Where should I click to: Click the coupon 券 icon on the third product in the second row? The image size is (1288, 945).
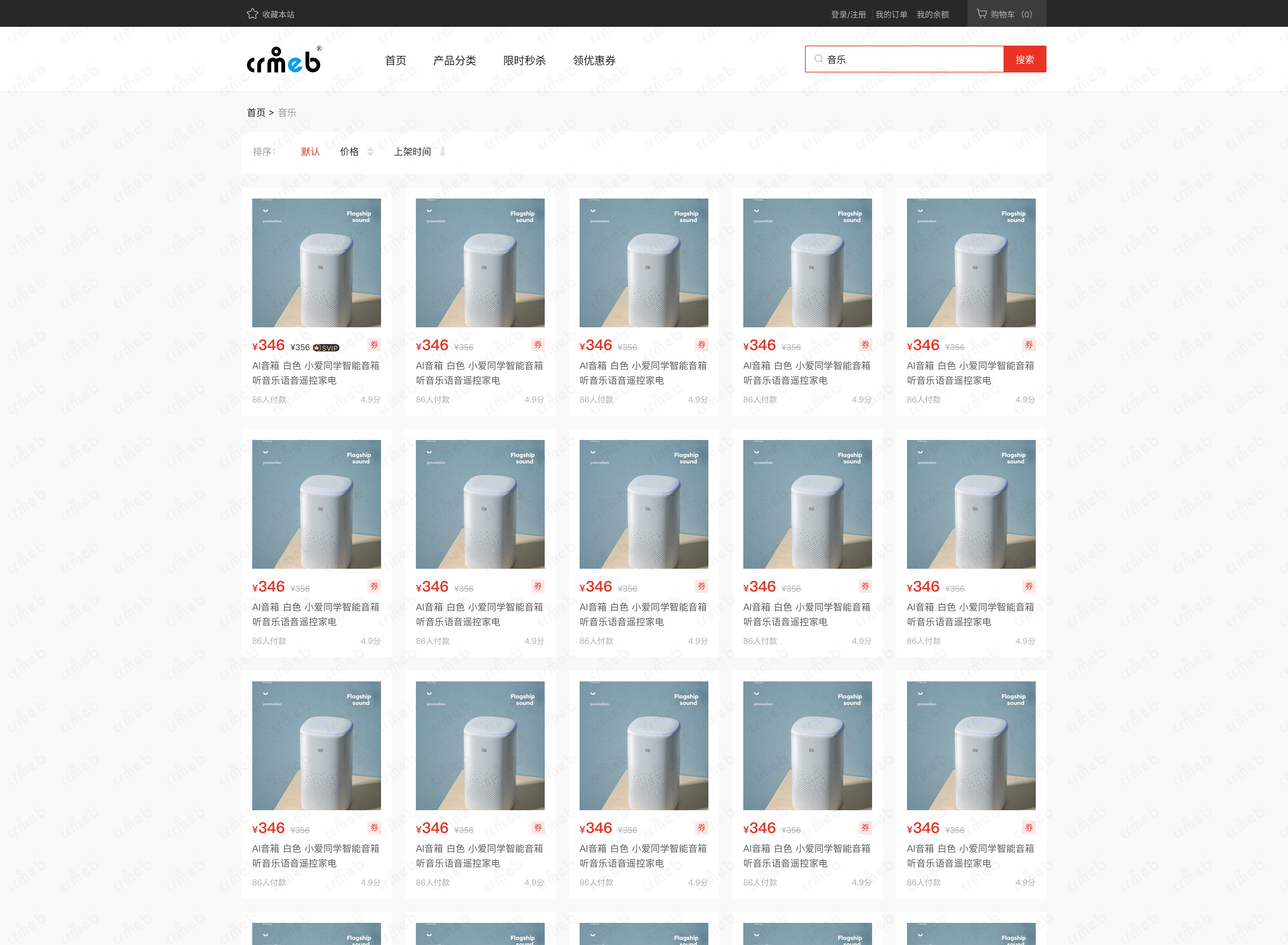(x=701, y=586)
